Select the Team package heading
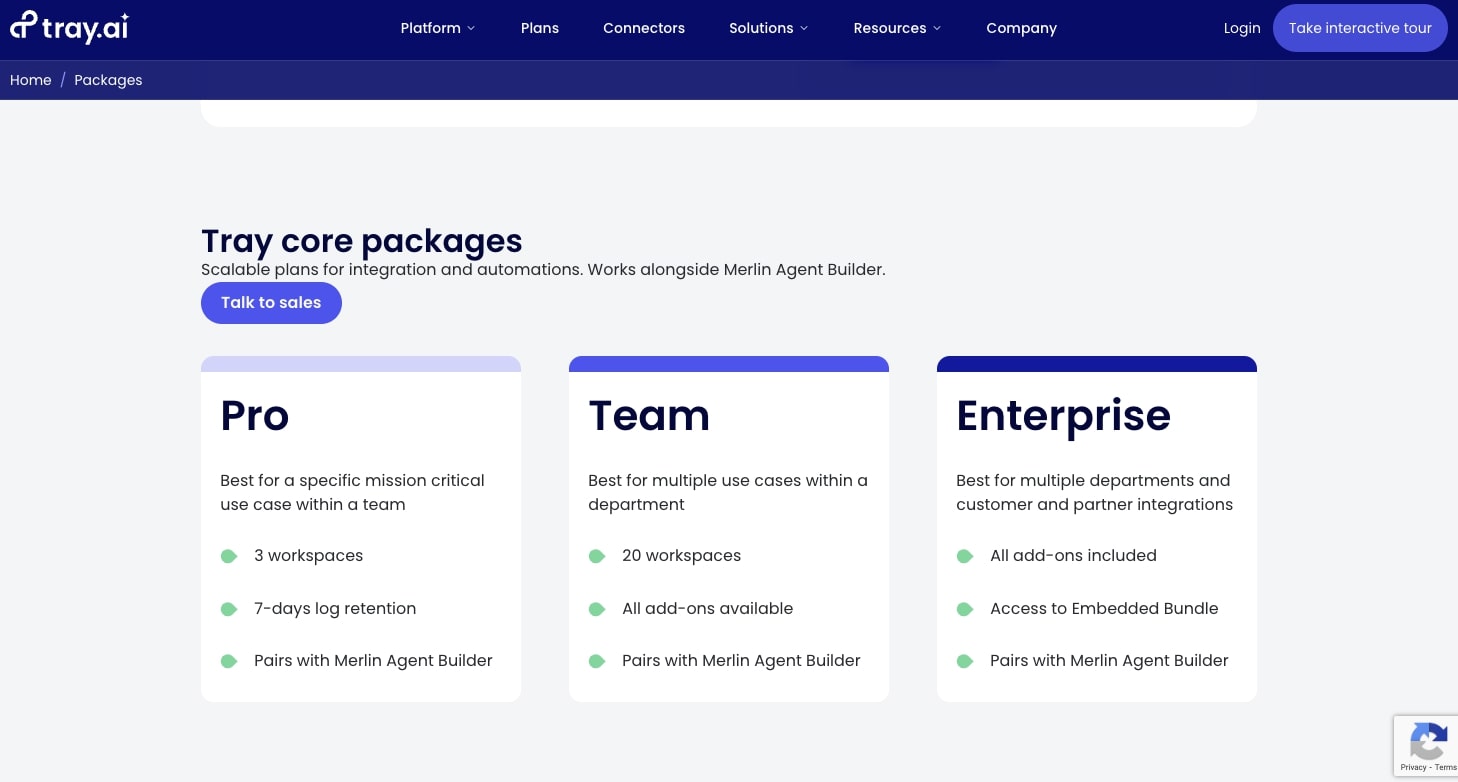 (x=649, y=416)
